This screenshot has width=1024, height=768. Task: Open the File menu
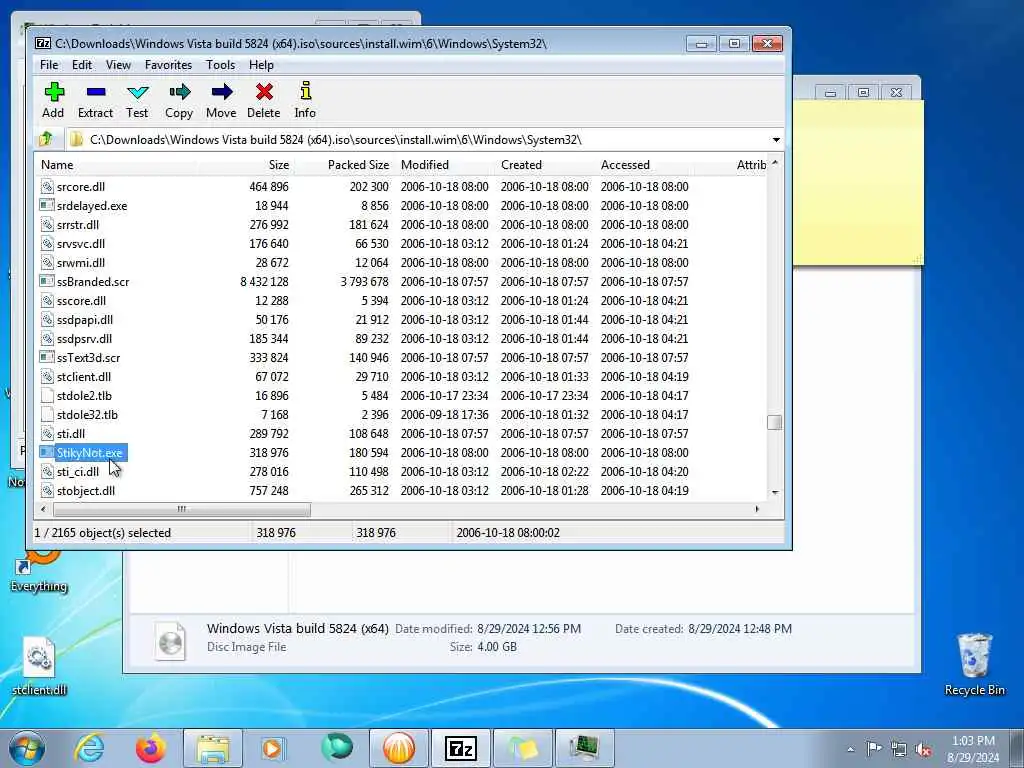tap(49, 65)
